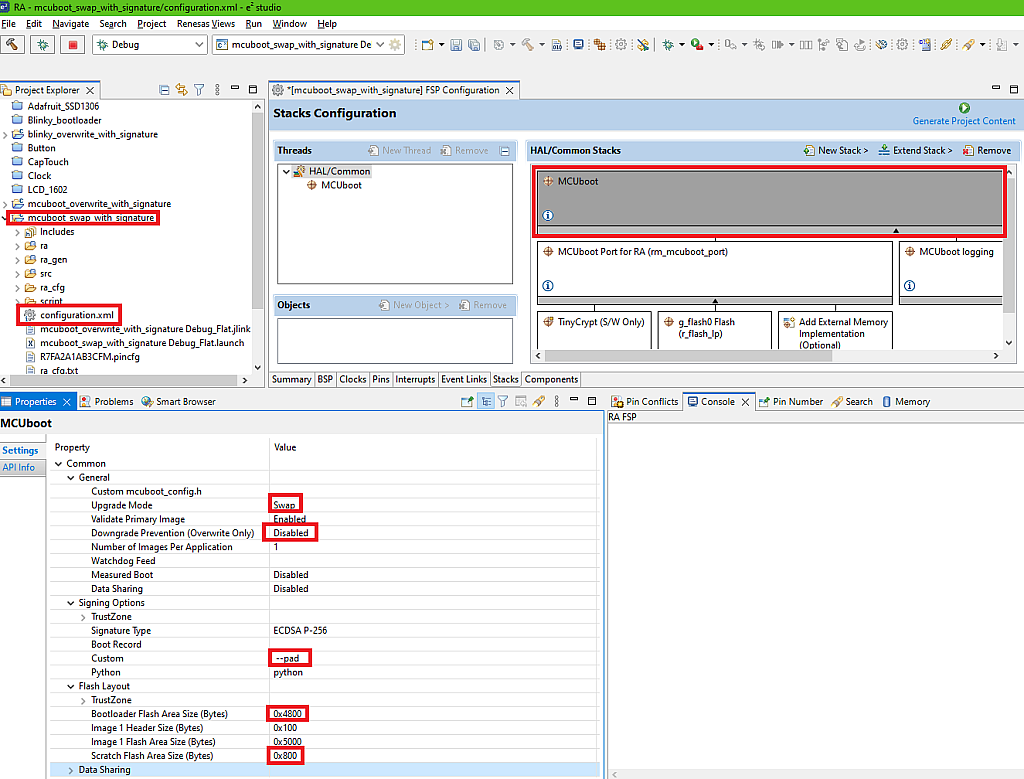Screen dimensions: 1024x779
Task: Click the Collapse All icon in Project Explorer
Action: (x=164, y=90)
